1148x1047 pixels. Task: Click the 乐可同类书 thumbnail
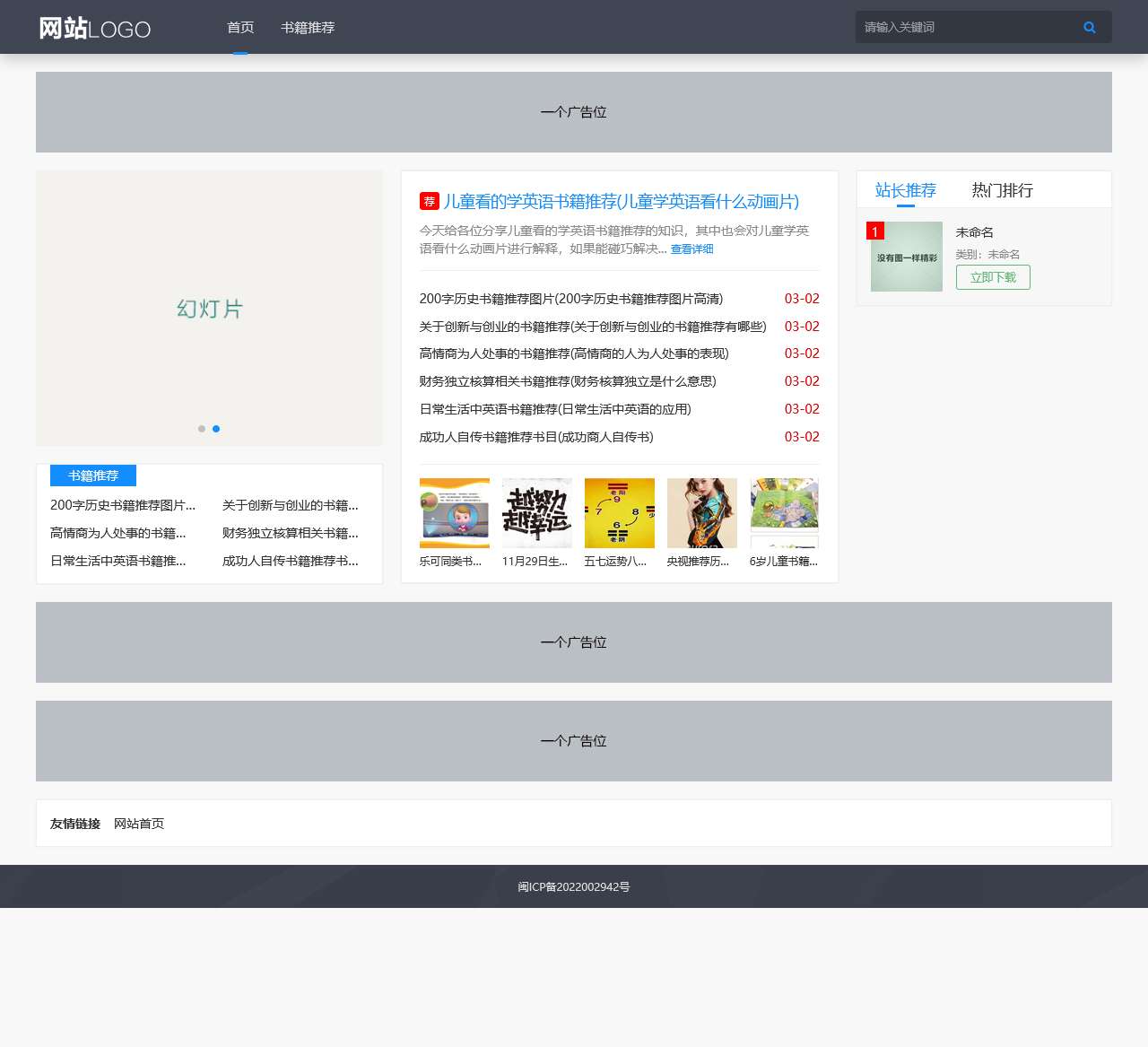click(x=454, y=512)
